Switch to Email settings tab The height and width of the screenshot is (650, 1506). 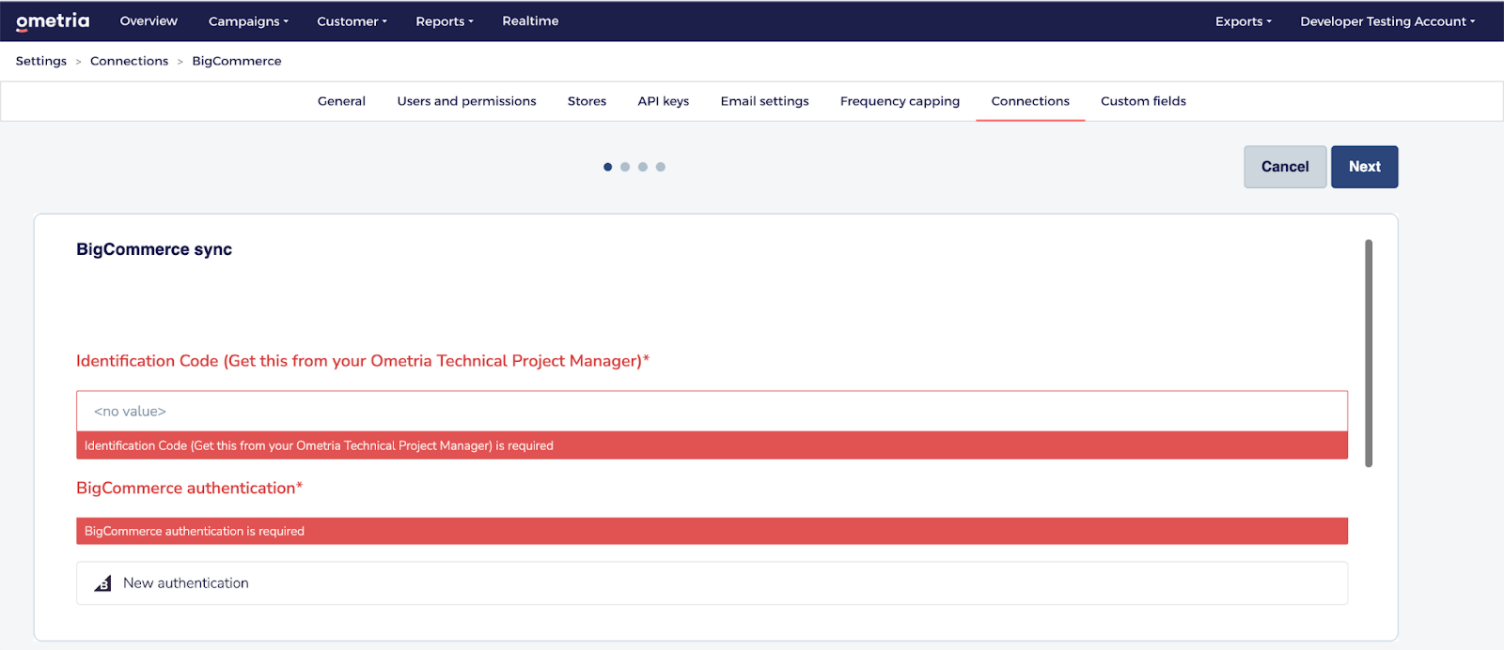click(x=765, y=101)
